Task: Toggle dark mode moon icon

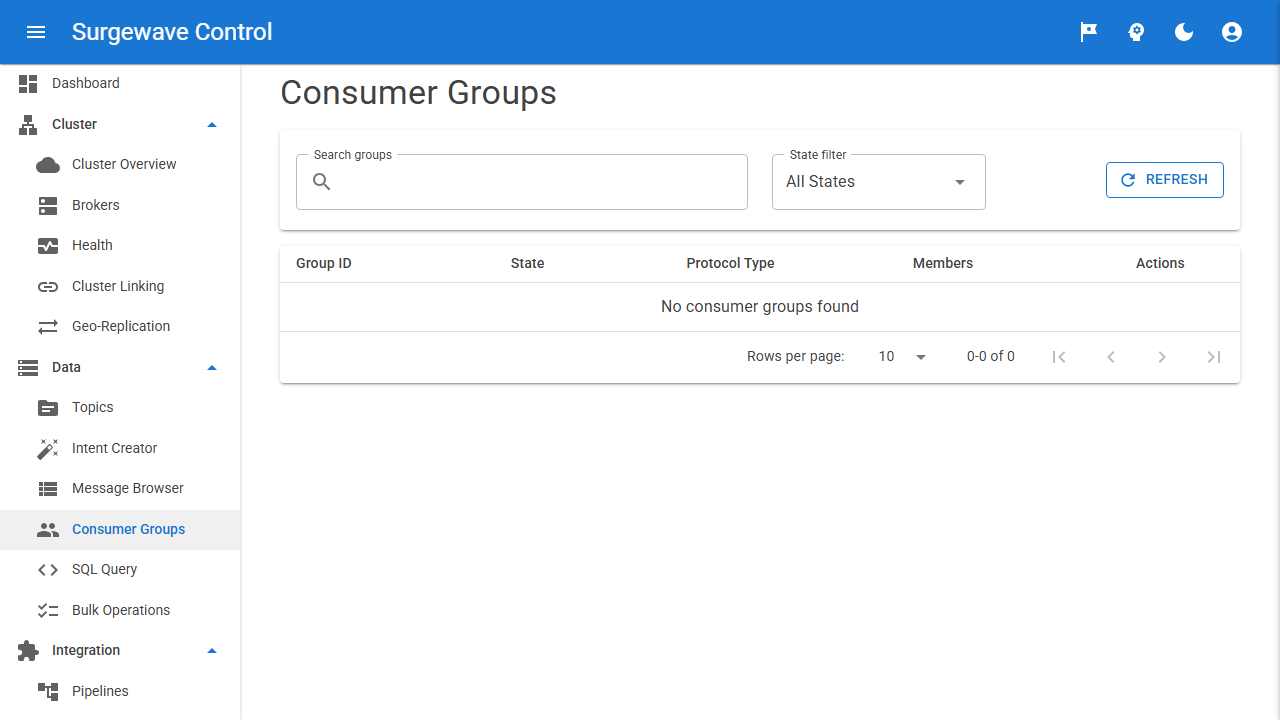Action: coord(1184,32)
